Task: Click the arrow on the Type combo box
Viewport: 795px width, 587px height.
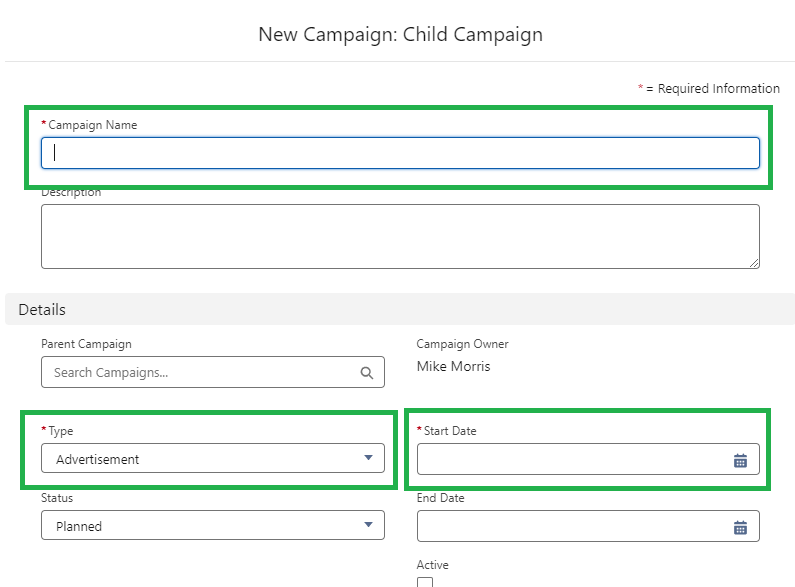Action: click(x=368, y=459)
